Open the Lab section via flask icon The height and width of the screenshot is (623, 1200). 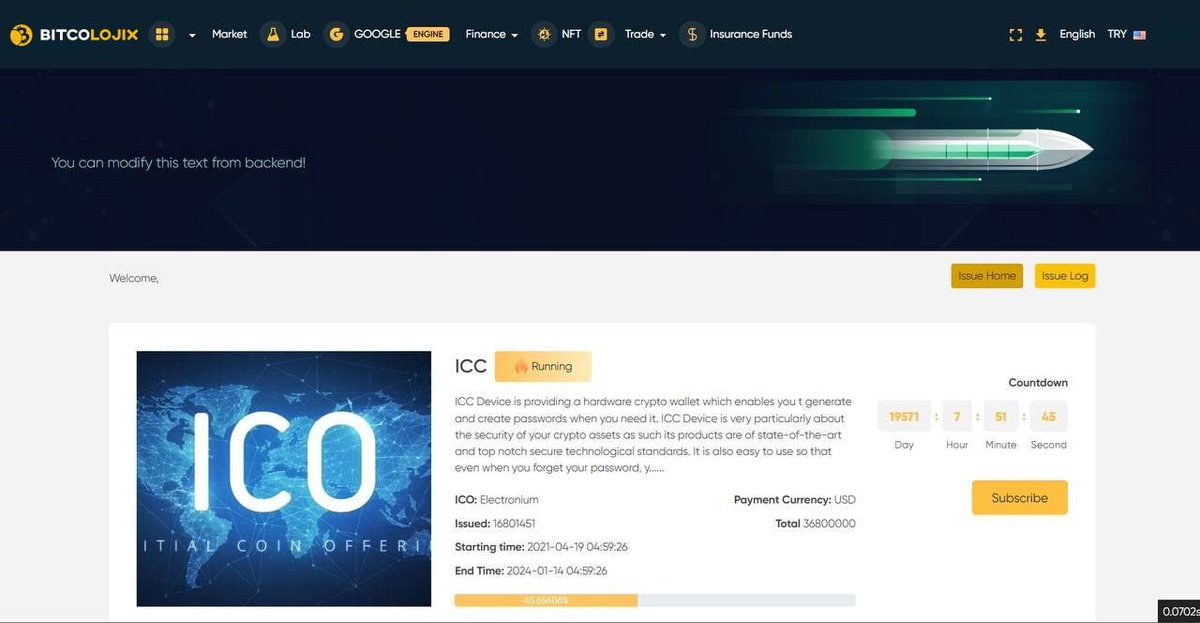(272, 33)
